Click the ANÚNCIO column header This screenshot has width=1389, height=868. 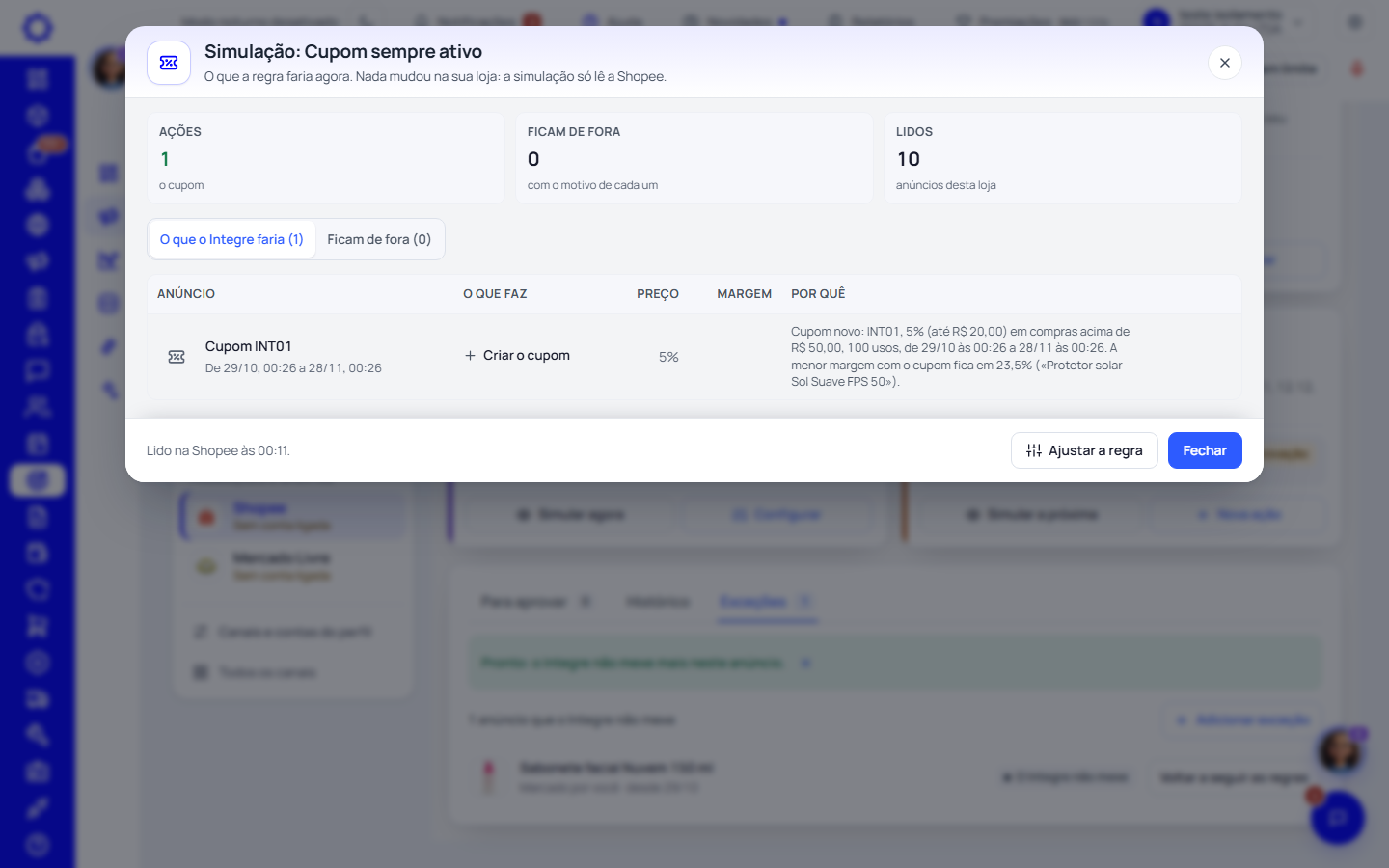coord(186,294)
